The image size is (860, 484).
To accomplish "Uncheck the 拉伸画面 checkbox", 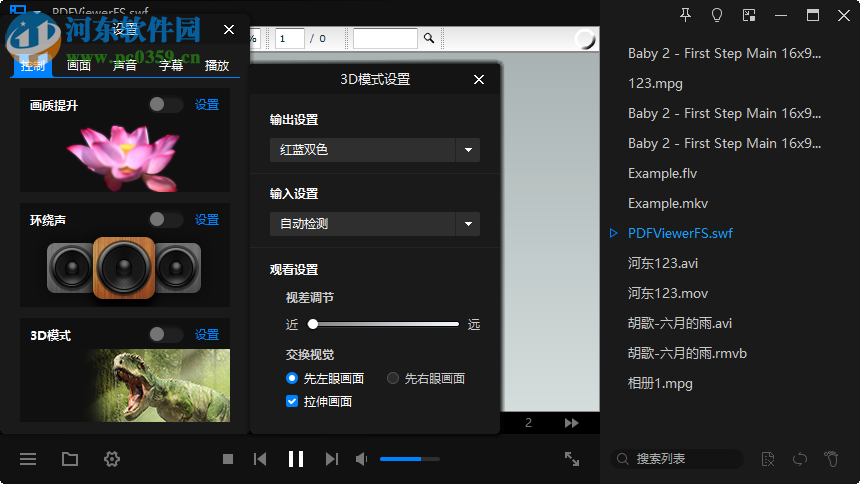I will [x=292, y=401].
